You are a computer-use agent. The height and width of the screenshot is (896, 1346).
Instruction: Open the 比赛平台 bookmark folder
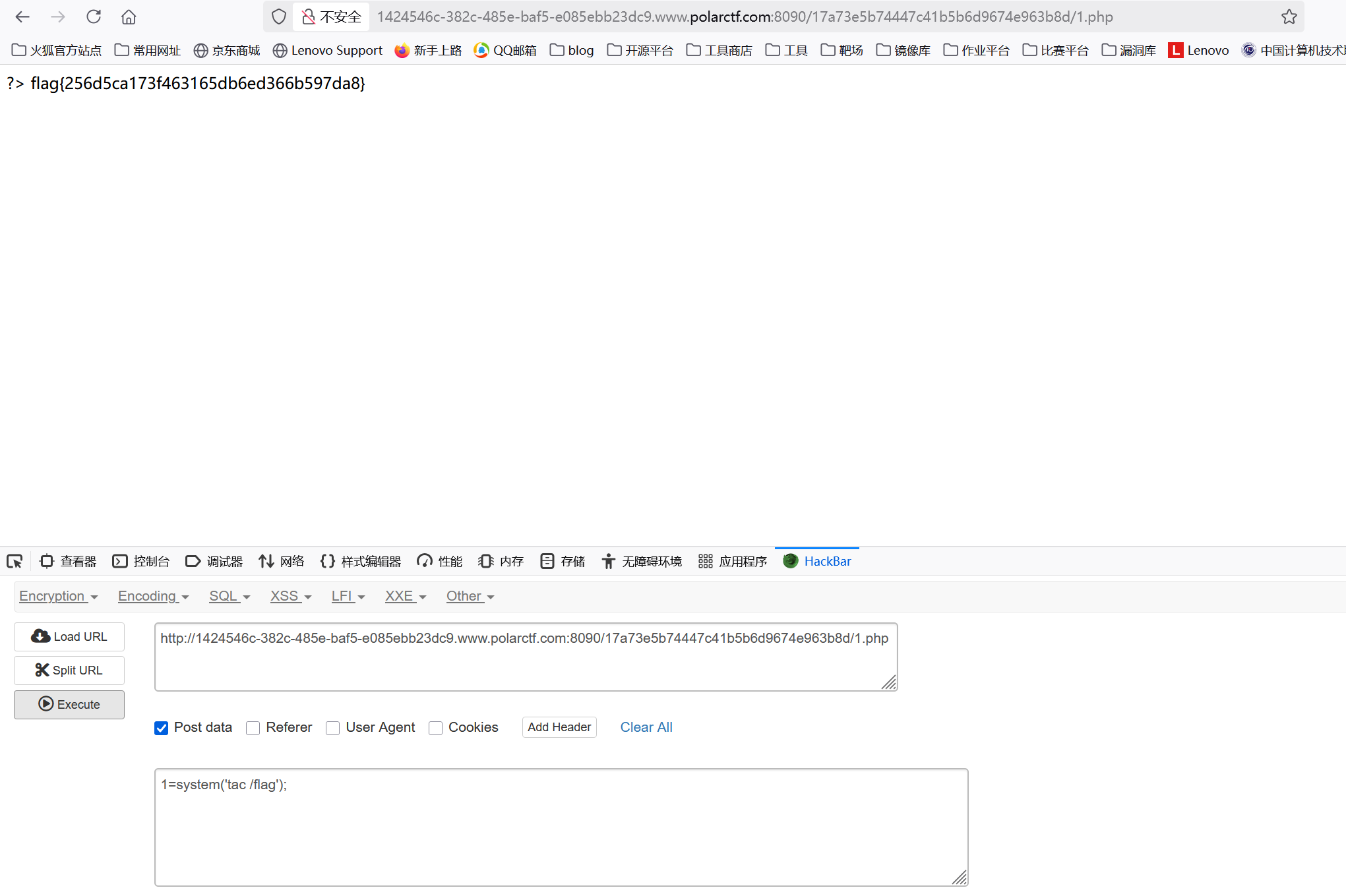pos(1056,50)
